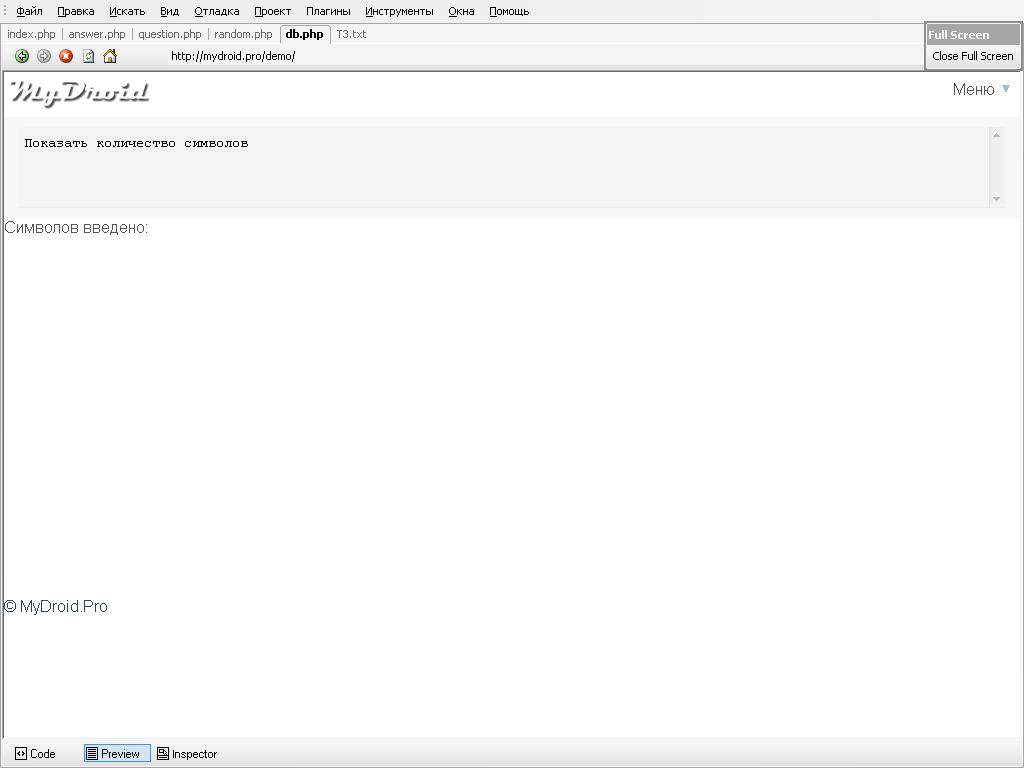The height and width of the screenshot is (768, 1024).
Task: Open the Искать menu
Action: [x=127, y=11]
